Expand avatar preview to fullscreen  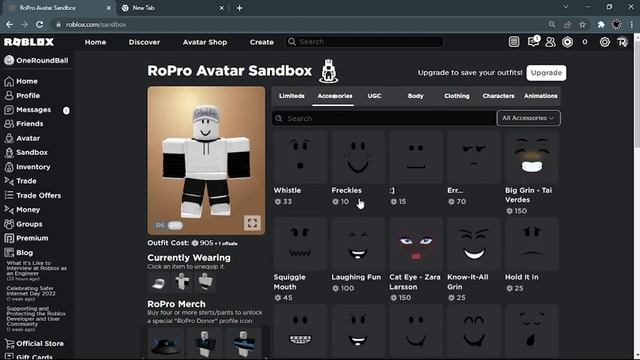(252, 222)
